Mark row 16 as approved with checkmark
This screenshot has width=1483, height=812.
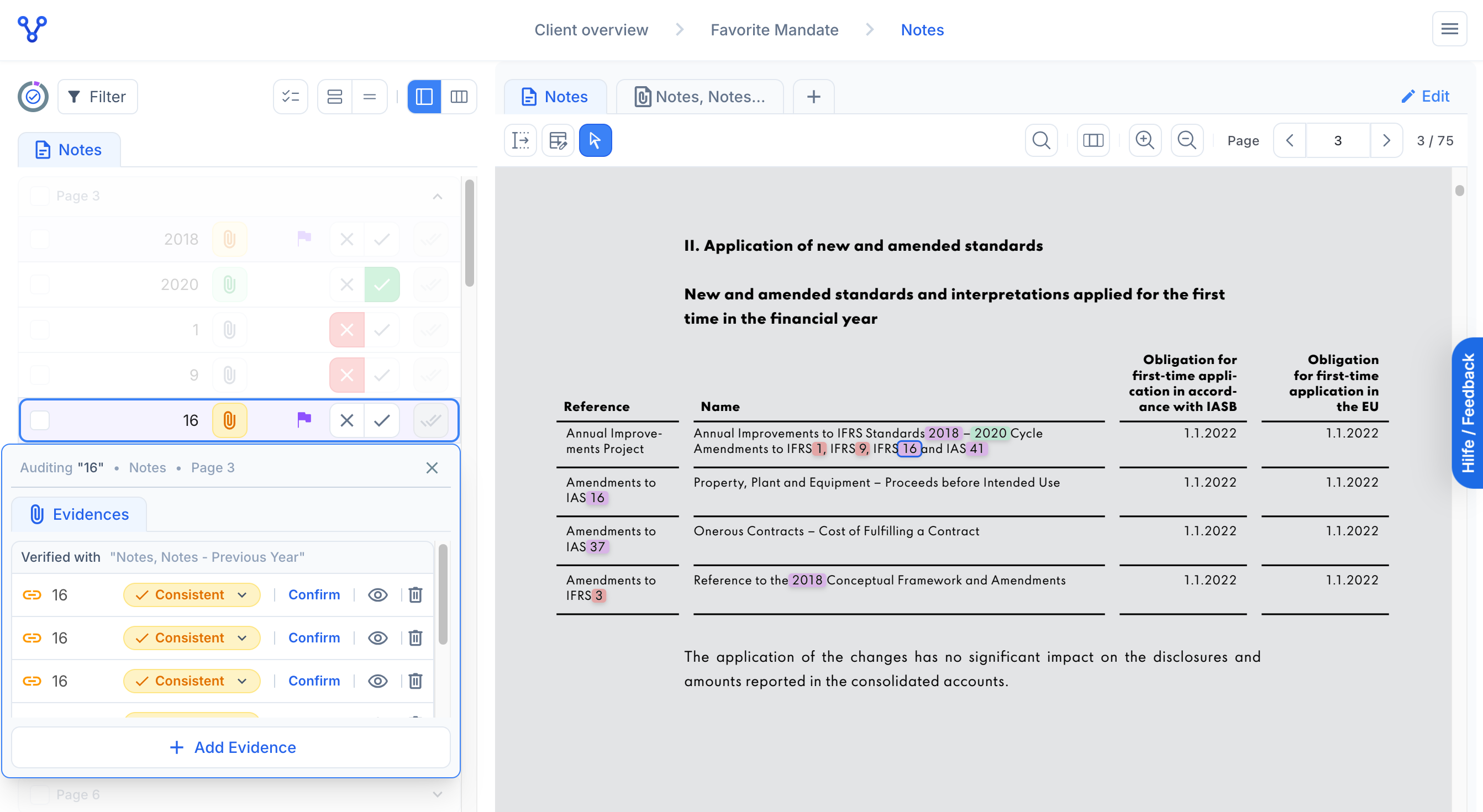pos(382,421)
